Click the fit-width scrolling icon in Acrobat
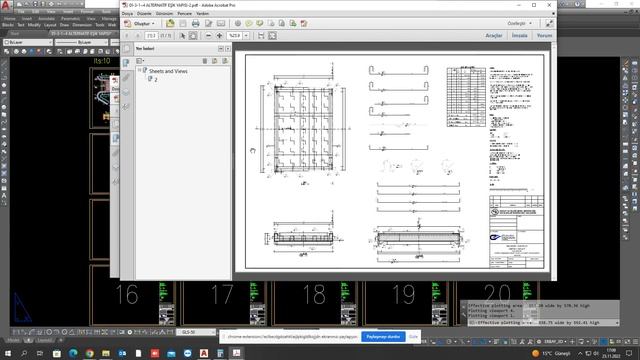This screenshot has width=640, height=360. pyautogui.click(x=261, y=36)
